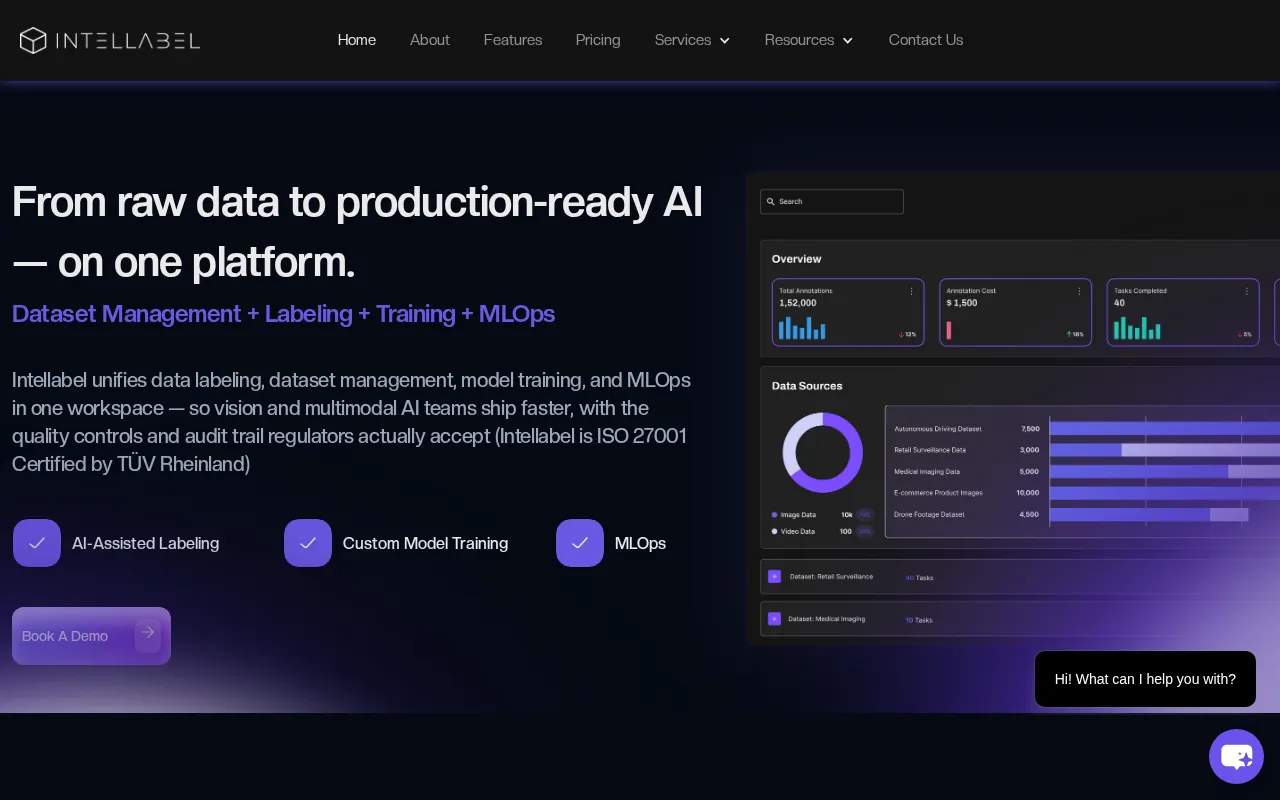Click the 'AI-Assisted Labeling' label
1280x800 pixels.
[x=145, y=543]
